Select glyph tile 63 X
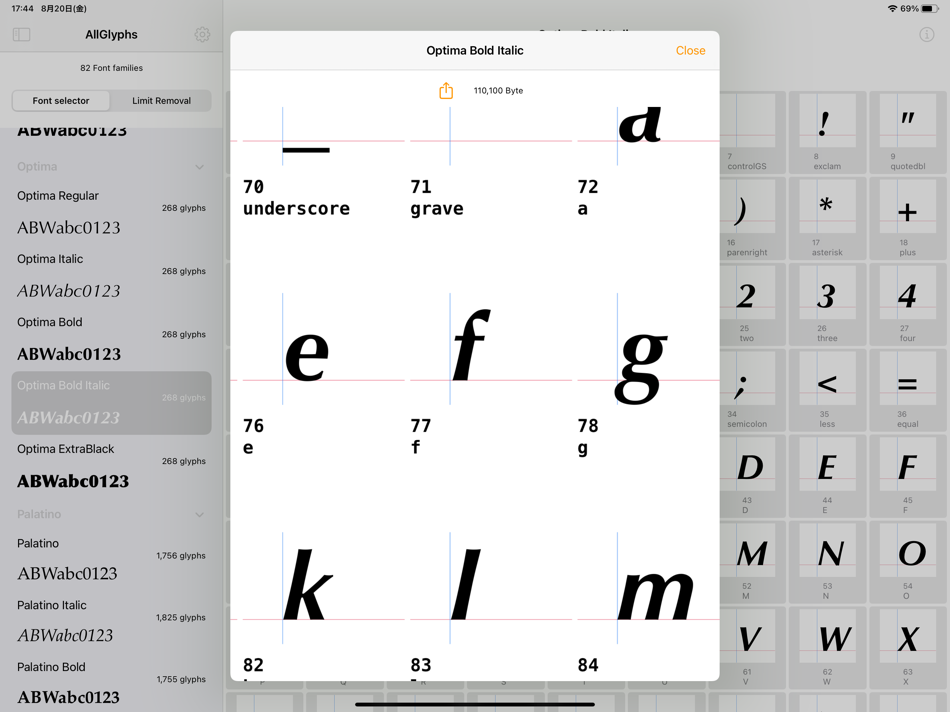Screen dimensions: 950x712 [x=908, y=648]
